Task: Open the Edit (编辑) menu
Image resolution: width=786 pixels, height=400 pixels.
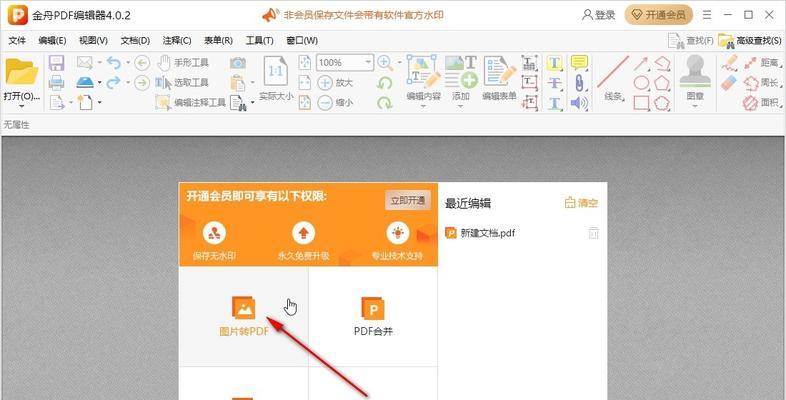Action: click(x=52, y=41)
